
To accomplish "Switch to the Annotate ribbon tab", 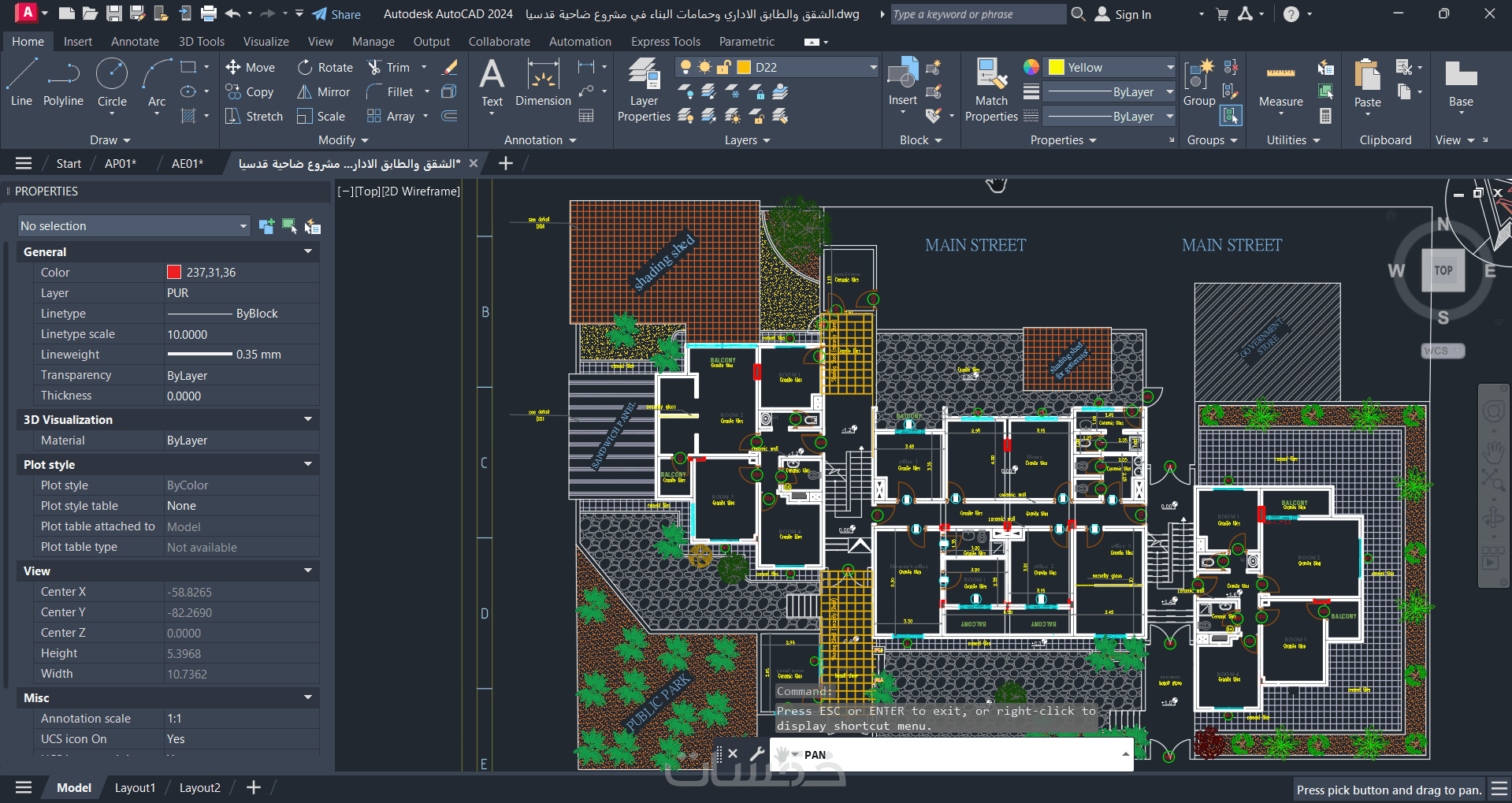I will (x=135, y=42).
